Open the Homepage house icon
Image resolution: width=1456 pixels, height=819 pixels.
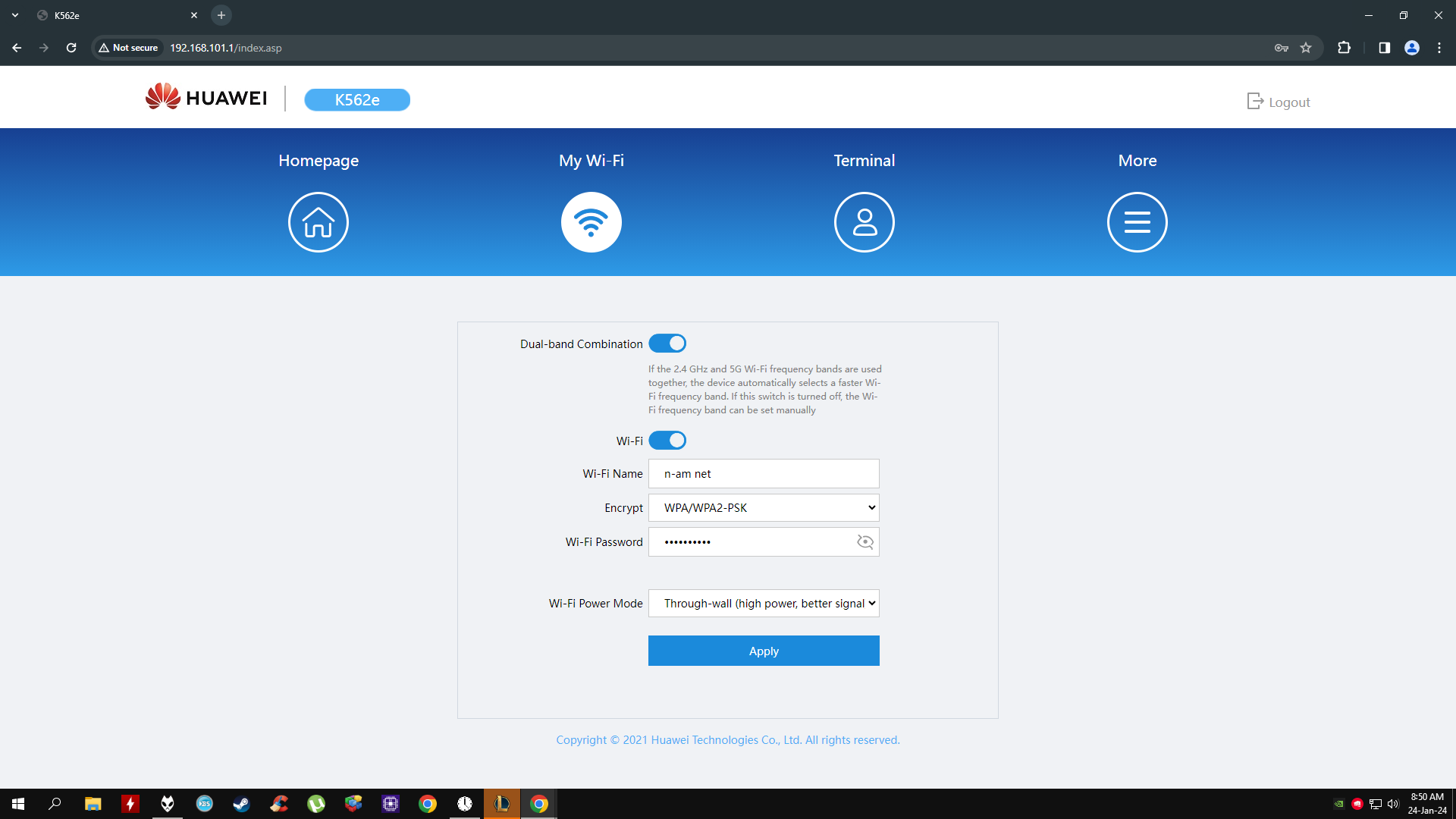coord(318,222)
